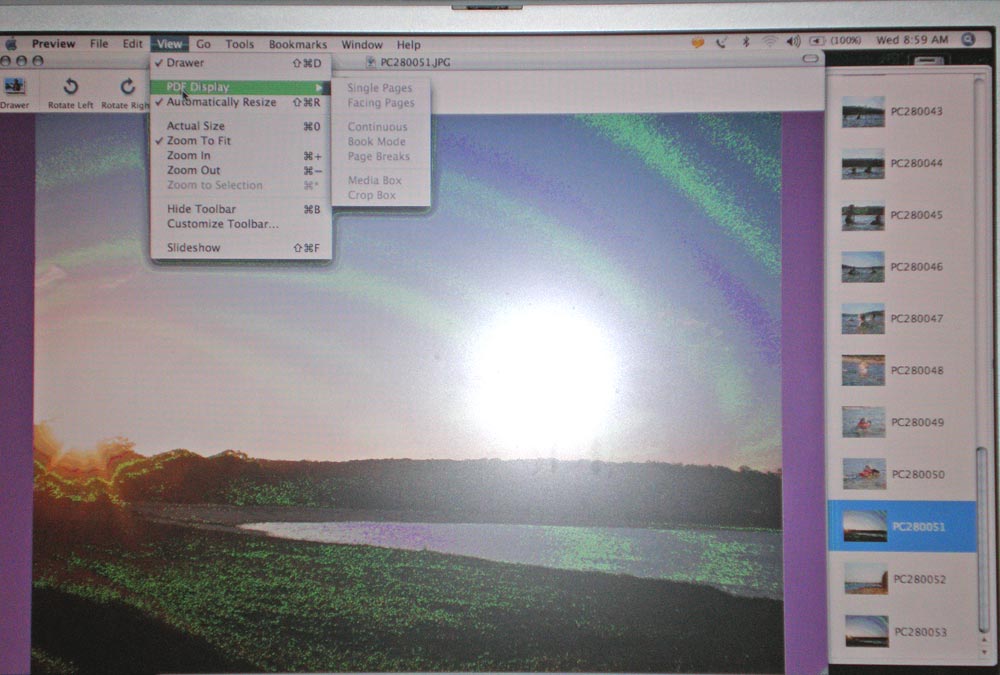The width and height of the screenshot is (1000, 675).
Task: Open Spotlight search in the menu bar
Action: point(968,40)
